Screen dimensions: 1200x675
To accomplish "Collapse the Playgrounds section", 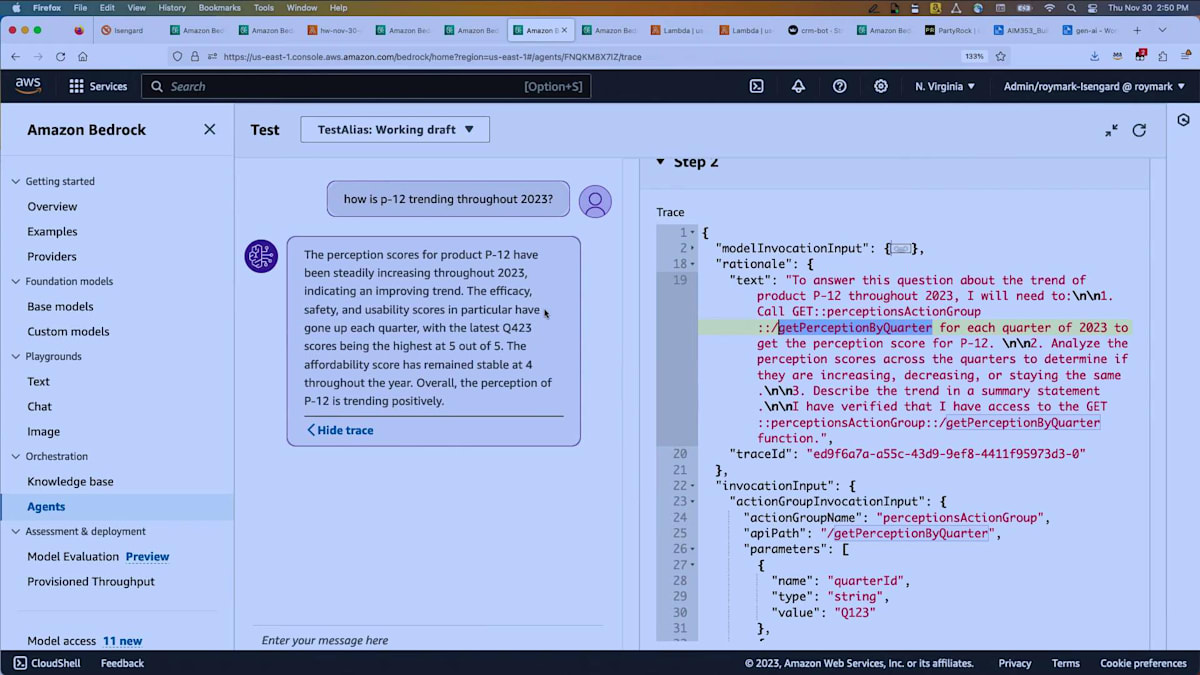I will tap(15, 357).
